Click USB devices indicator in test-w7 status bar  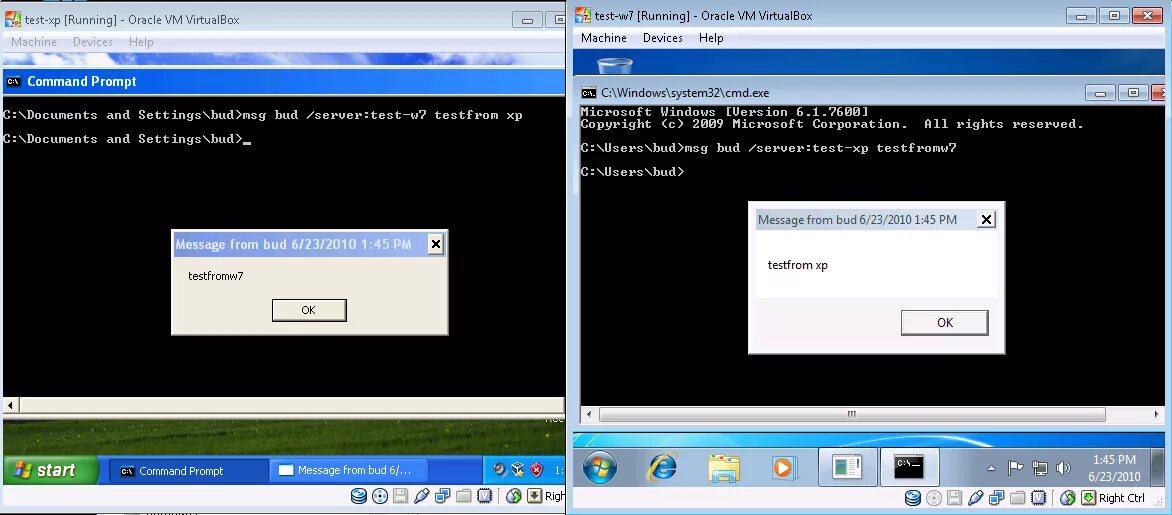click(x=976, y=498)
